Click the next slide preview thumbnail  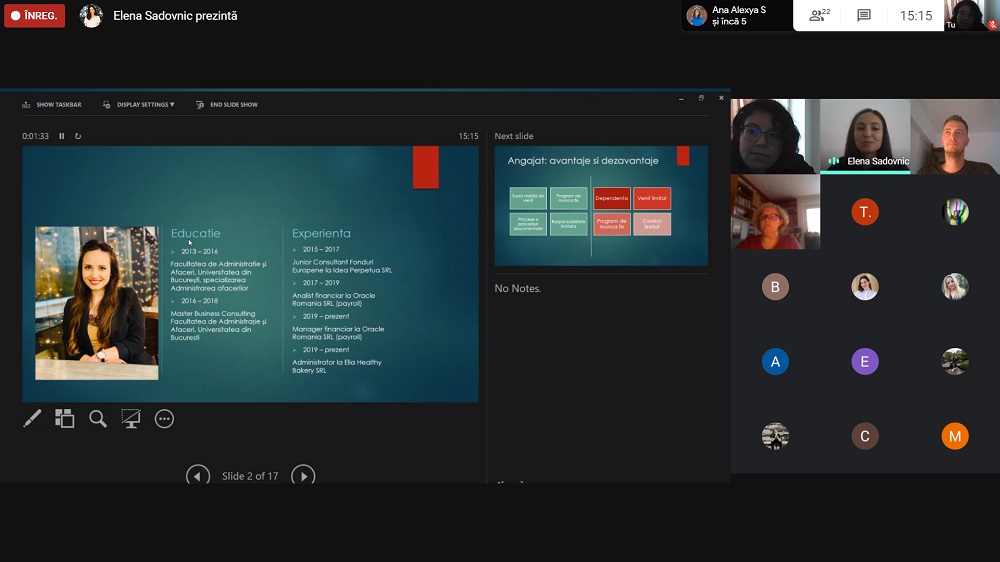(x=601, y=206)
